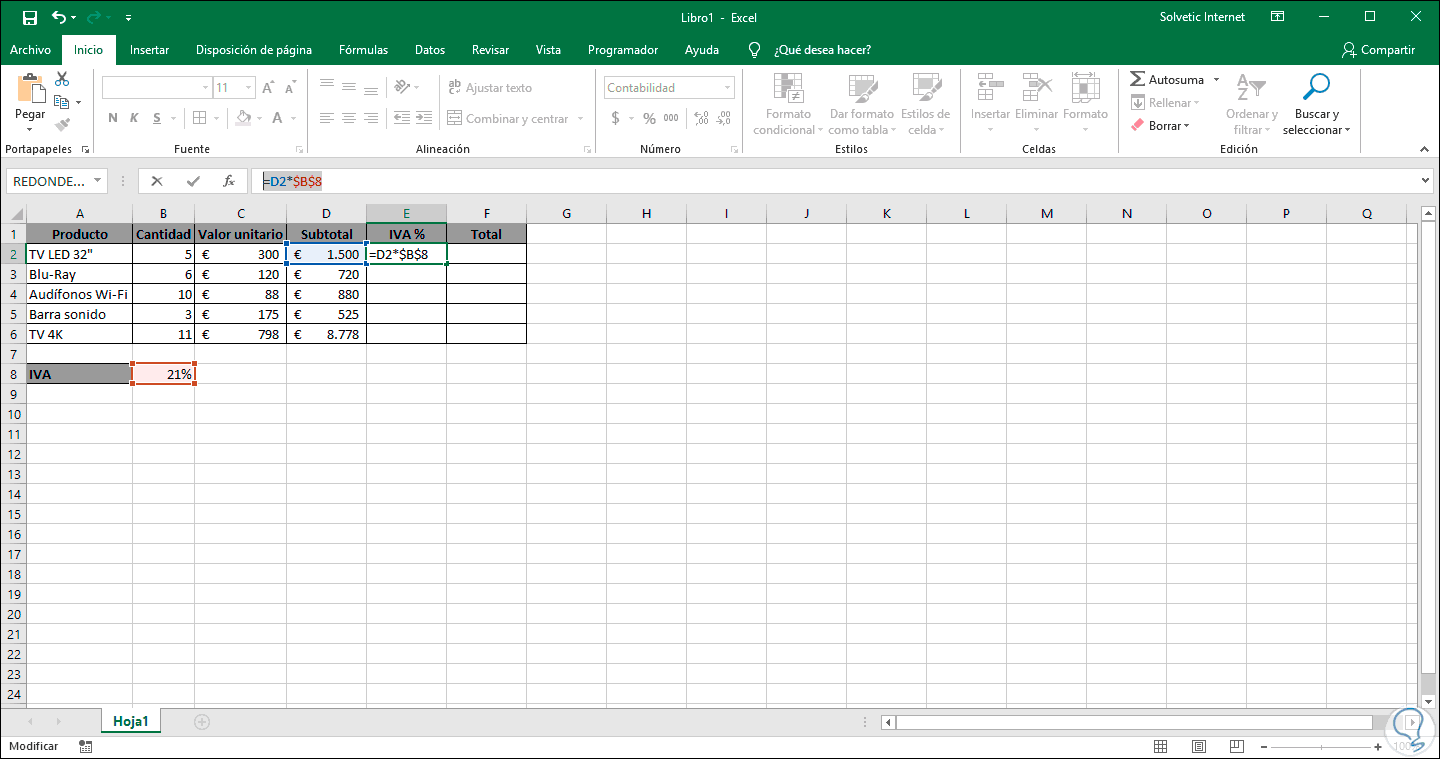Viewport: 1440px width, 759px height.
Task: Decrease font size with small A icon
Action: 292,88
